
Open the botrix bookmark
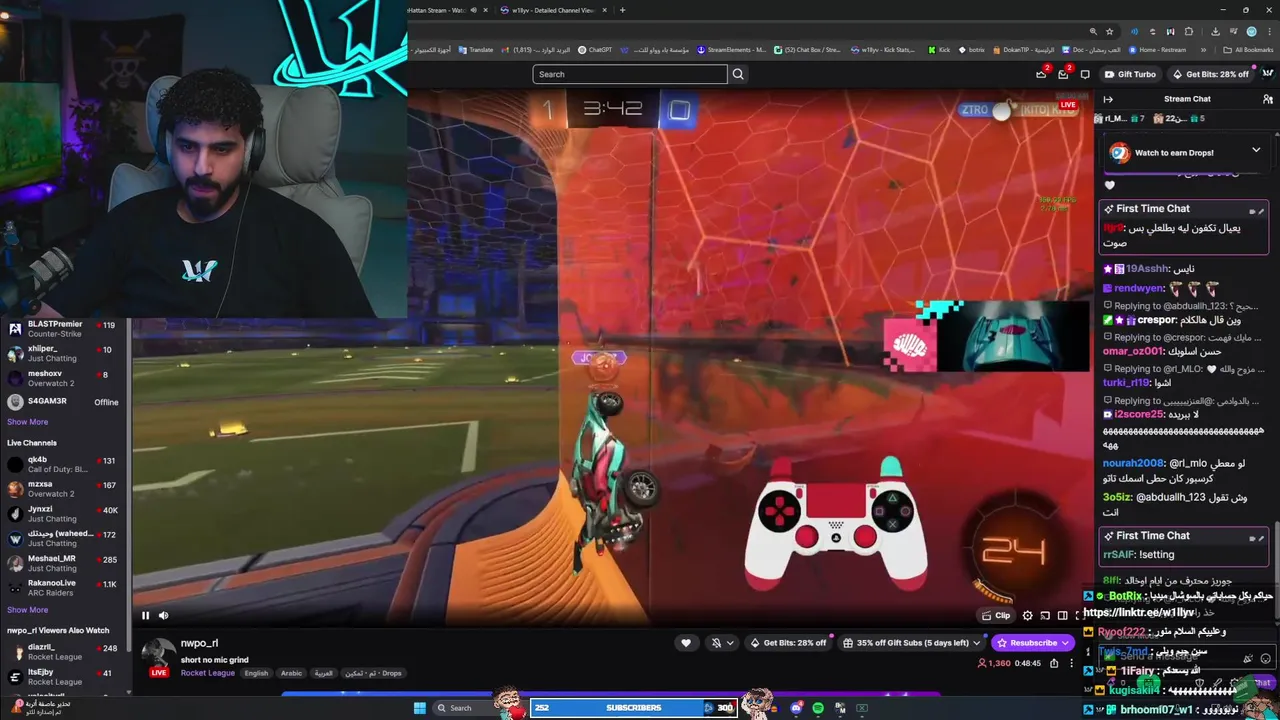[971, 50]
